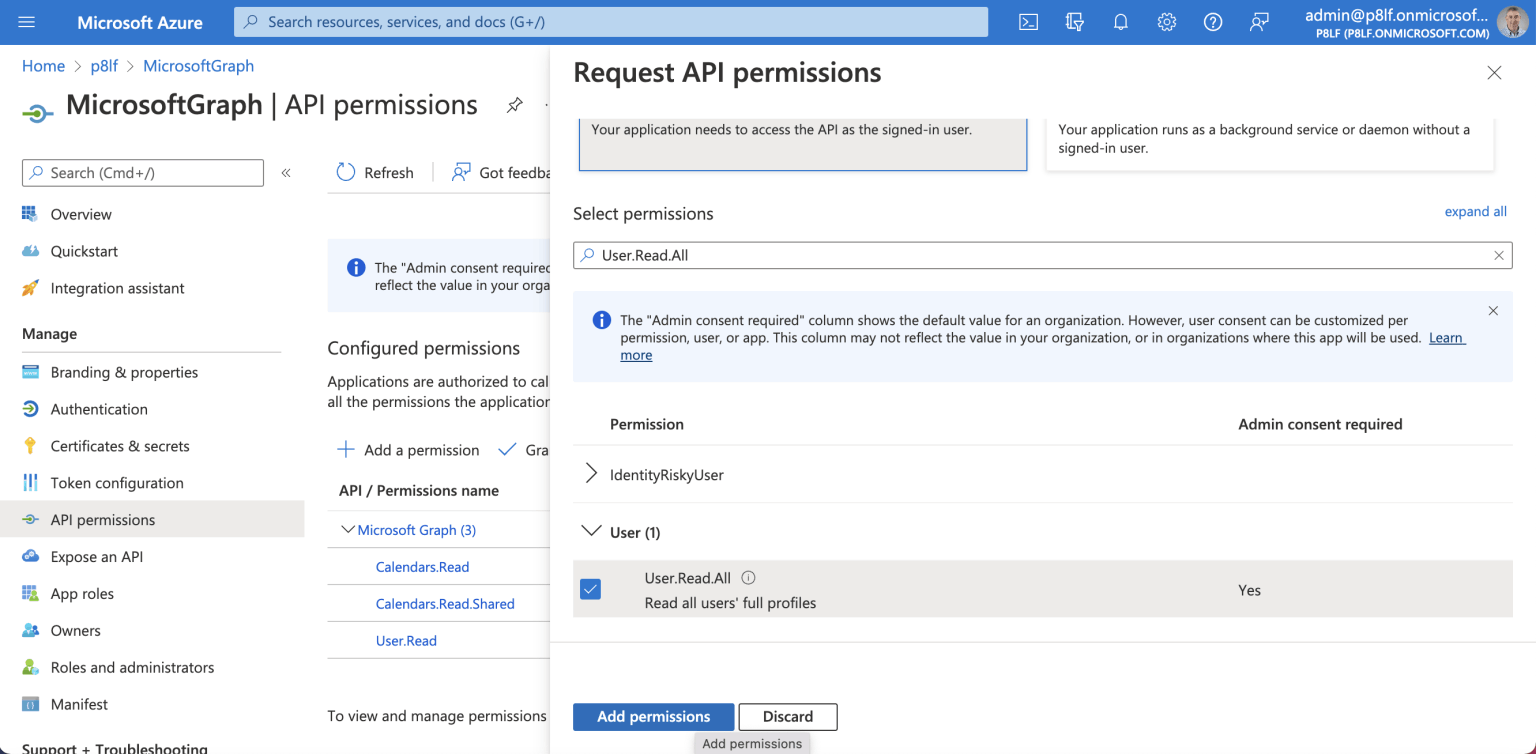Screen dimensions: 1536x754
Task: Go to Token configuration in the sidebar
Action: (117, 483)
